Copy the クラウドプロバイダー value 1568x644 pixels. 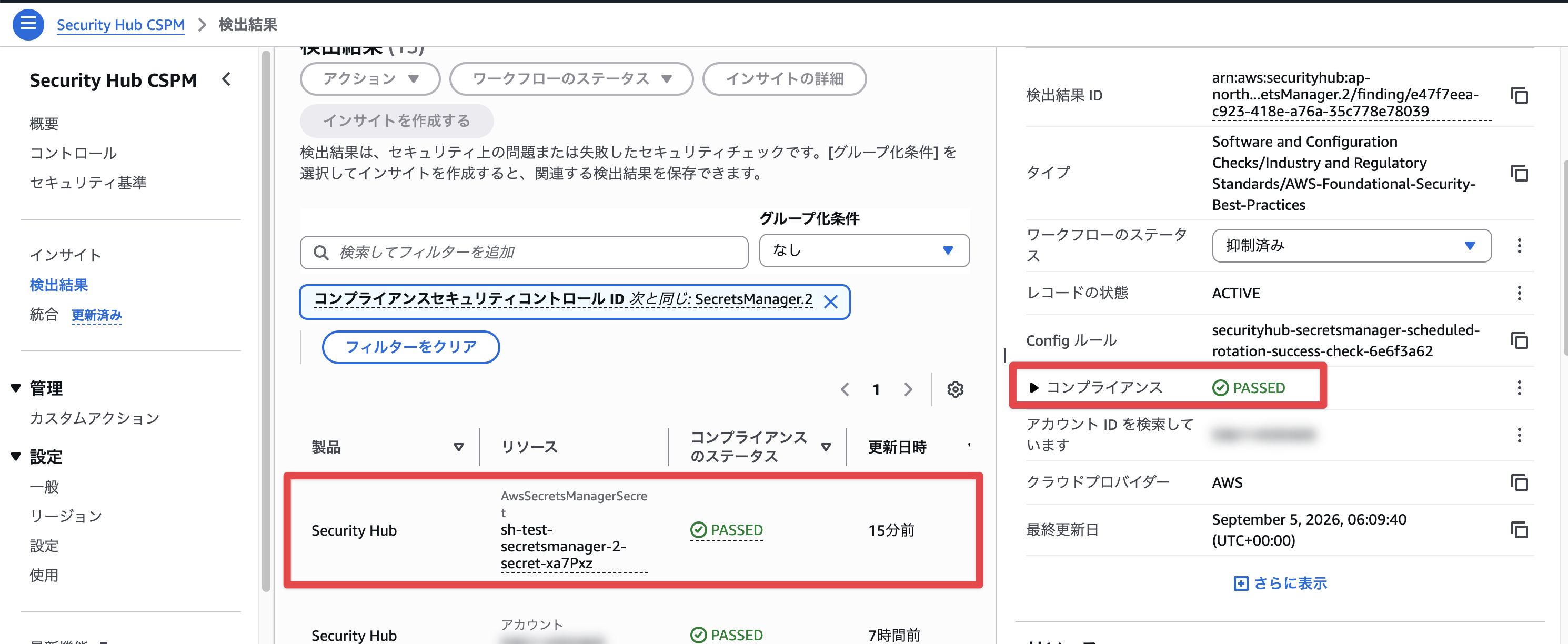click(1519, 482)
